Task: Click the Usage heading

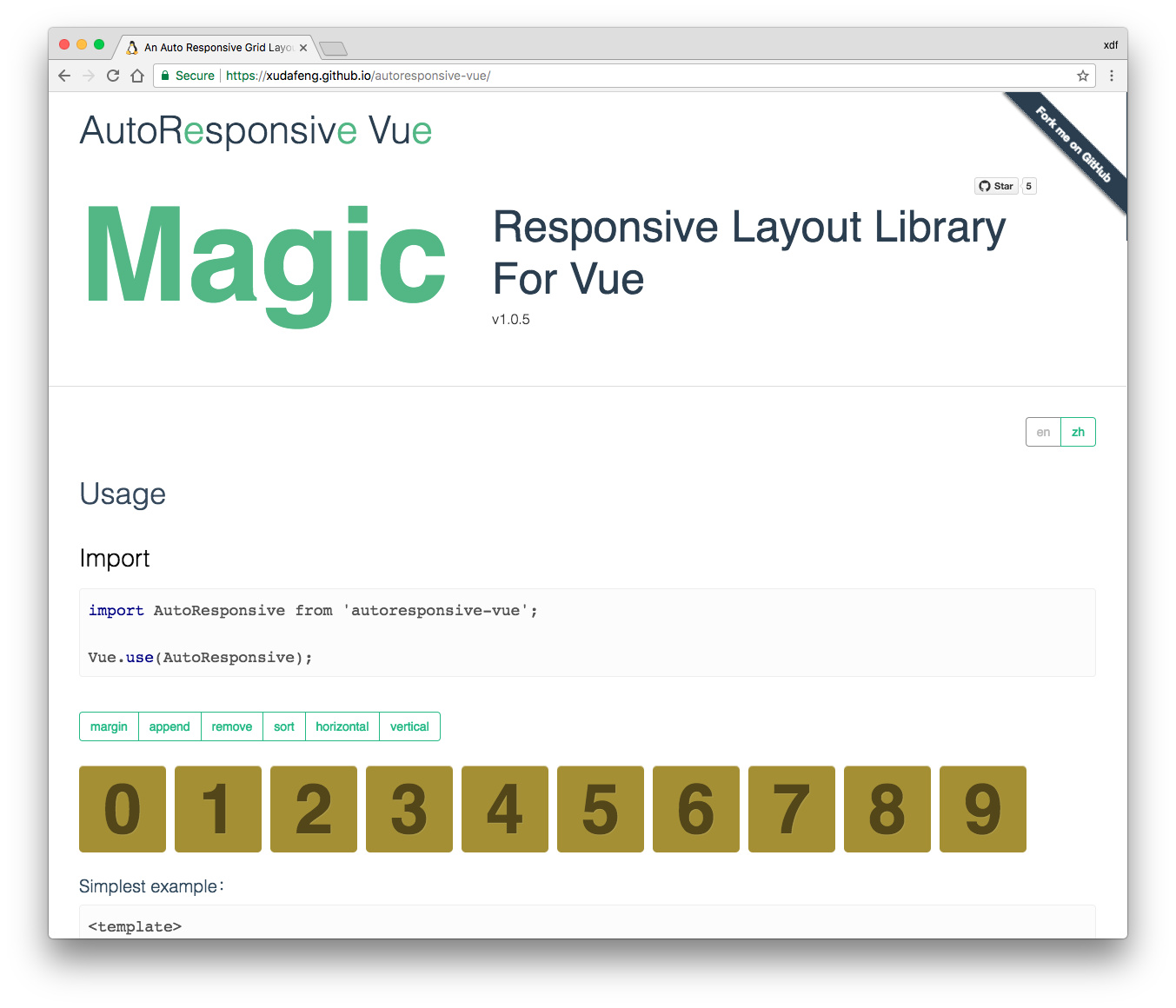Action: click(x=123, y=494)
